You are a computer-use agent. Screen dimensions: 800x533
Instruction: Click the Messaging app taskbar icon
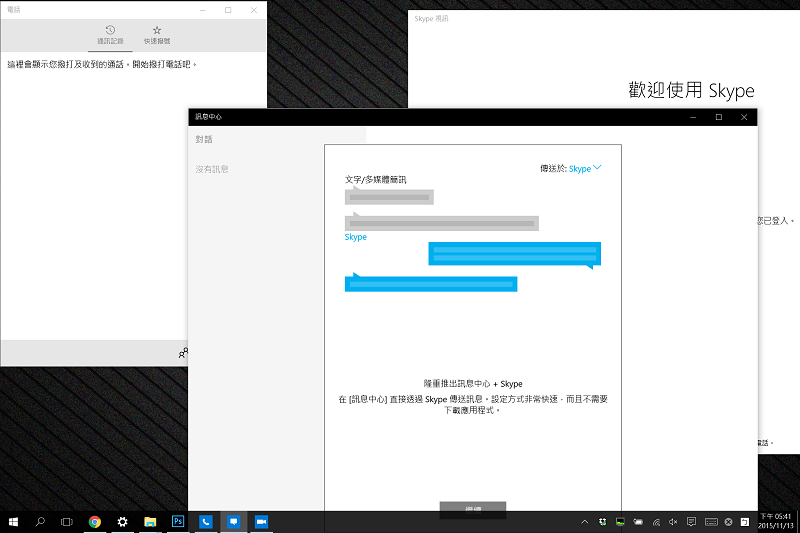click(x=234, y=522)
